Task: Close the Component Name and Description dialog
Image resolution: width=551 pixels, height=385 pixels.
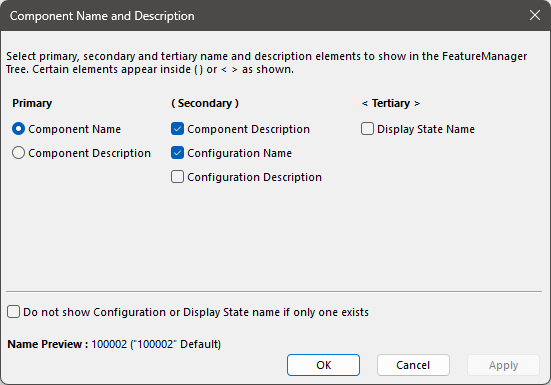Action: click(535, 15)
